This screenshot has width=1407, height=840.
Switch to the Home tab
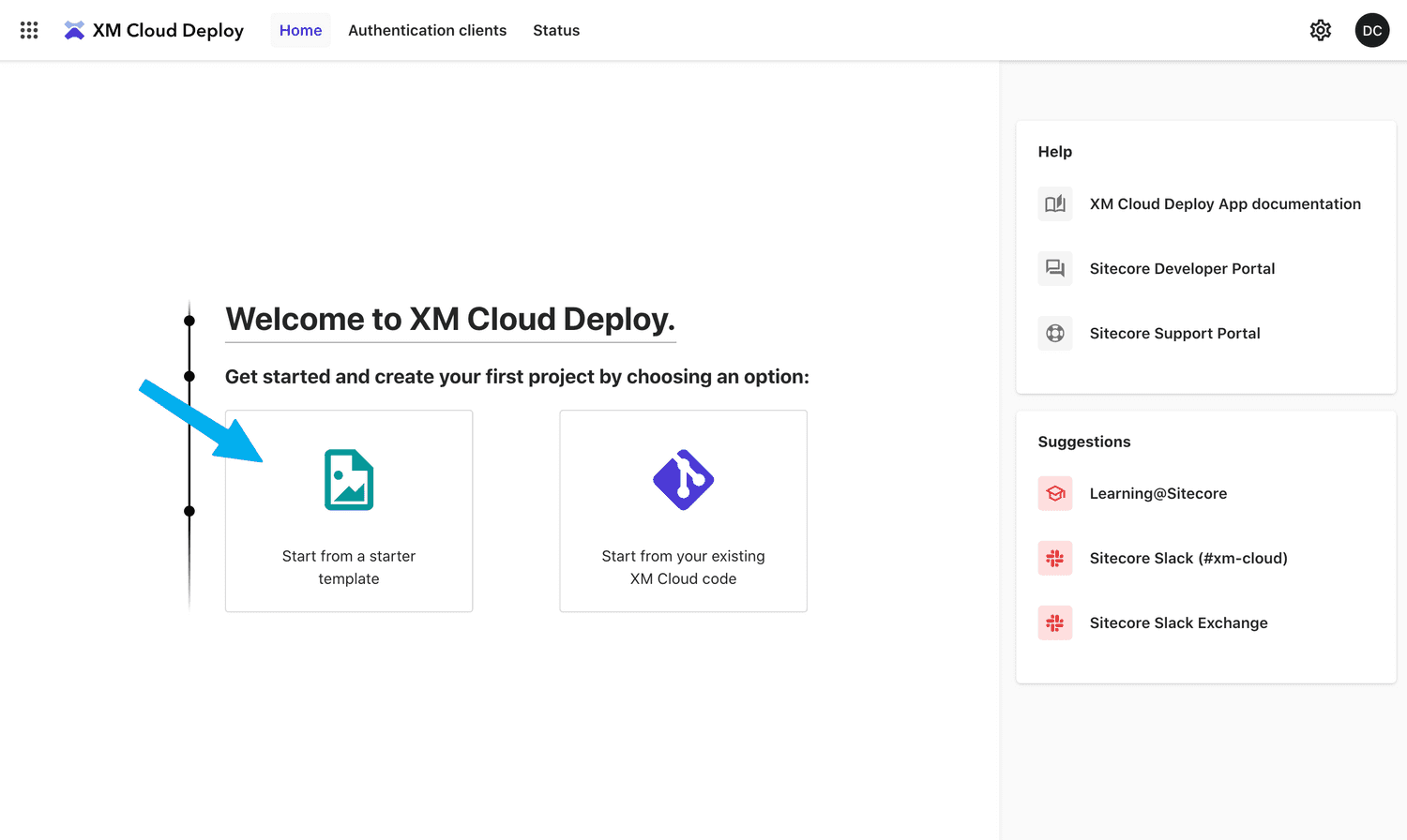[301, 30]
